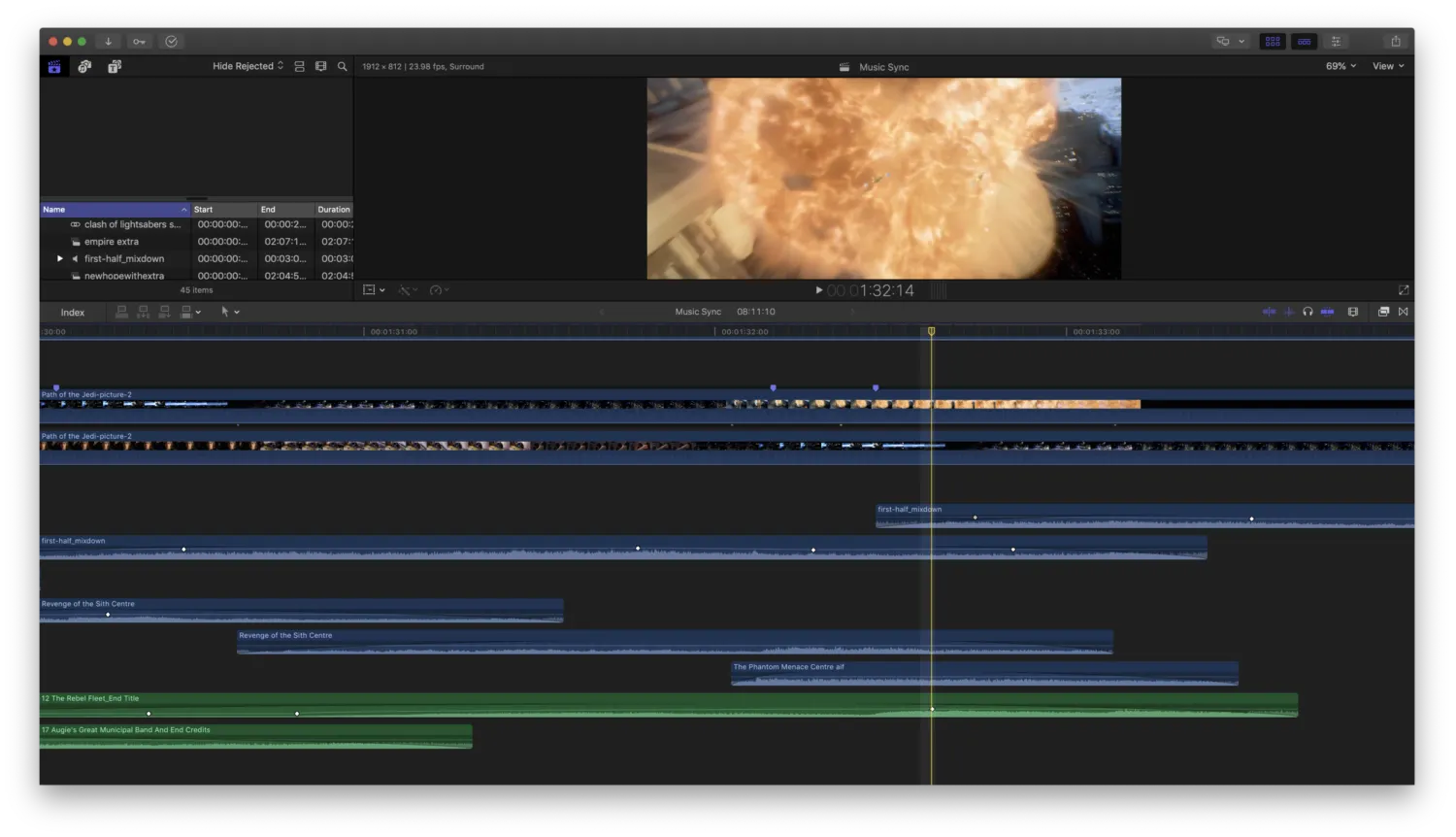Open the Transitions browser
This screenshot has height=837, width=1456.
[x=1403, y=312]
